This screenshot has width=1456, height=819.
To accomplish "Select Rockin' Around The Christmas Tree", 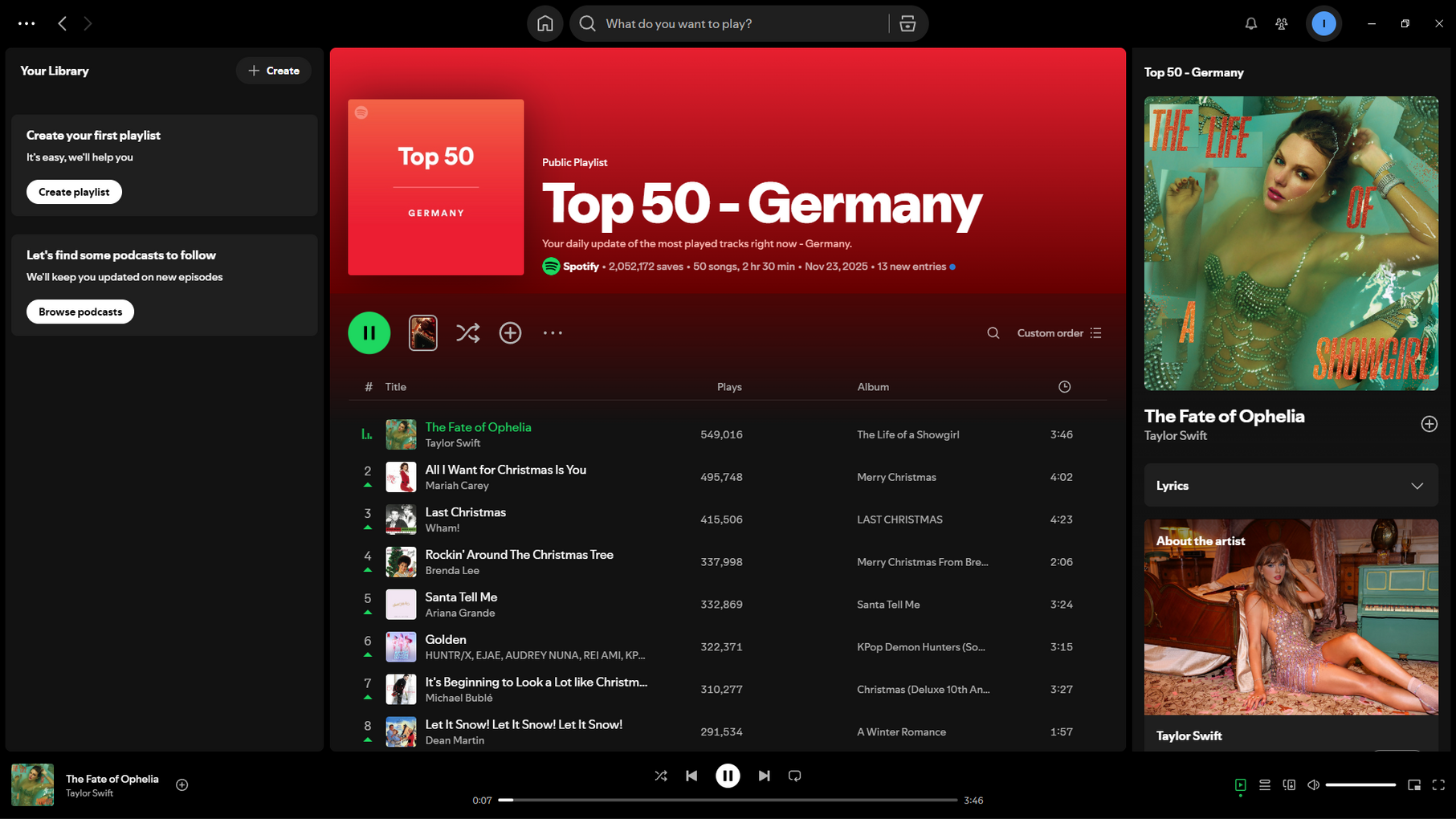I will (520, 555).
